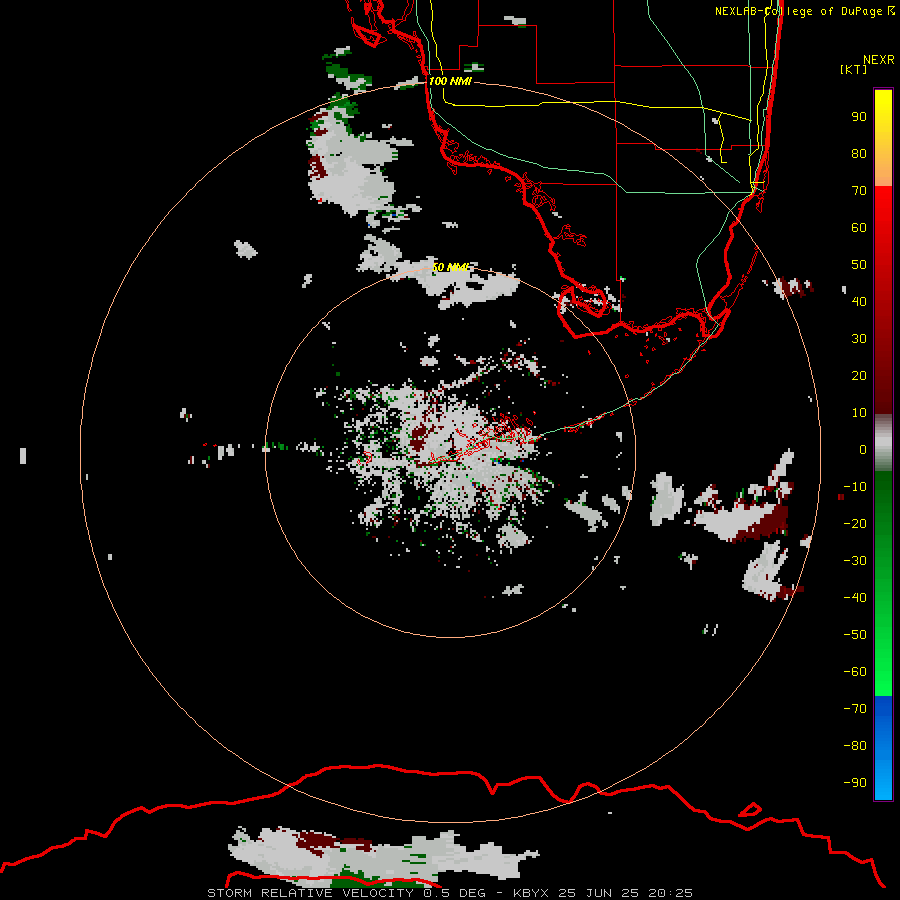900x900 pixels.
Task: Click the "20:25" timestamp text
Action: (x=670, y=893)
